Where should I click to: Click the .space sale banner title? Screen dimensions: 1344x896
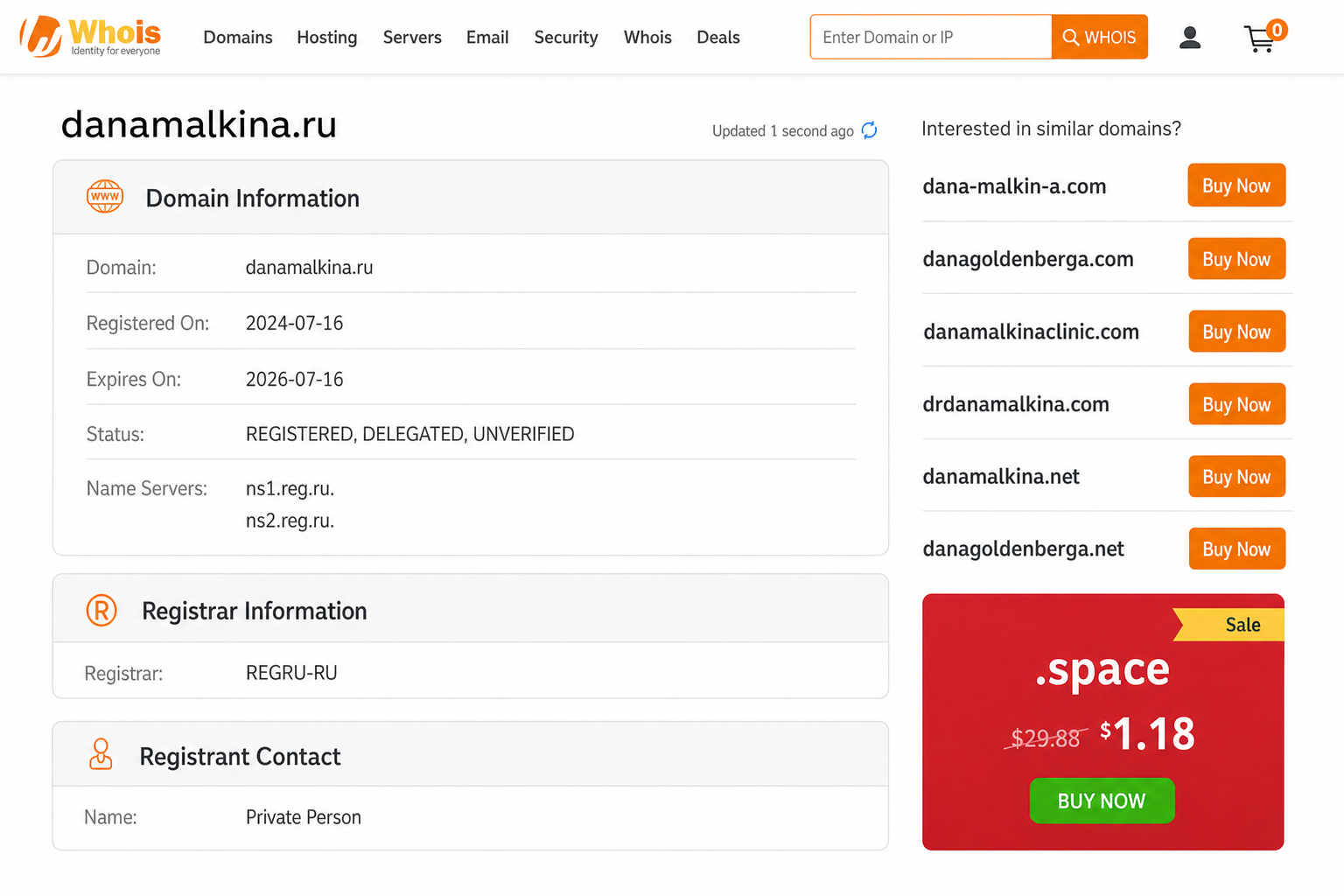point(1102,670)
